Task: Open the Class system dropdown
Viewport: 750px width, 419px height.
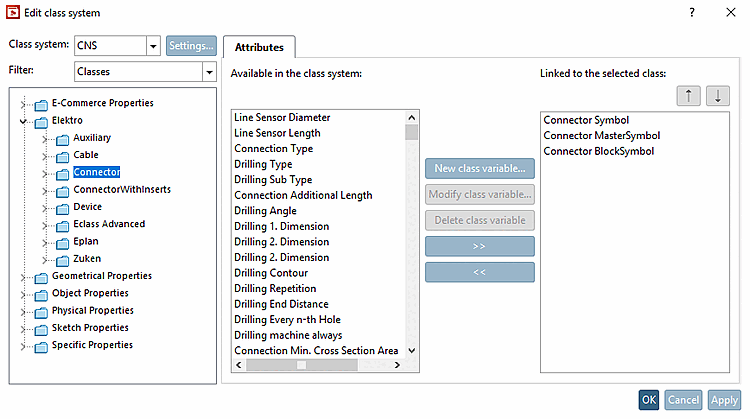Action: (153, 46)
